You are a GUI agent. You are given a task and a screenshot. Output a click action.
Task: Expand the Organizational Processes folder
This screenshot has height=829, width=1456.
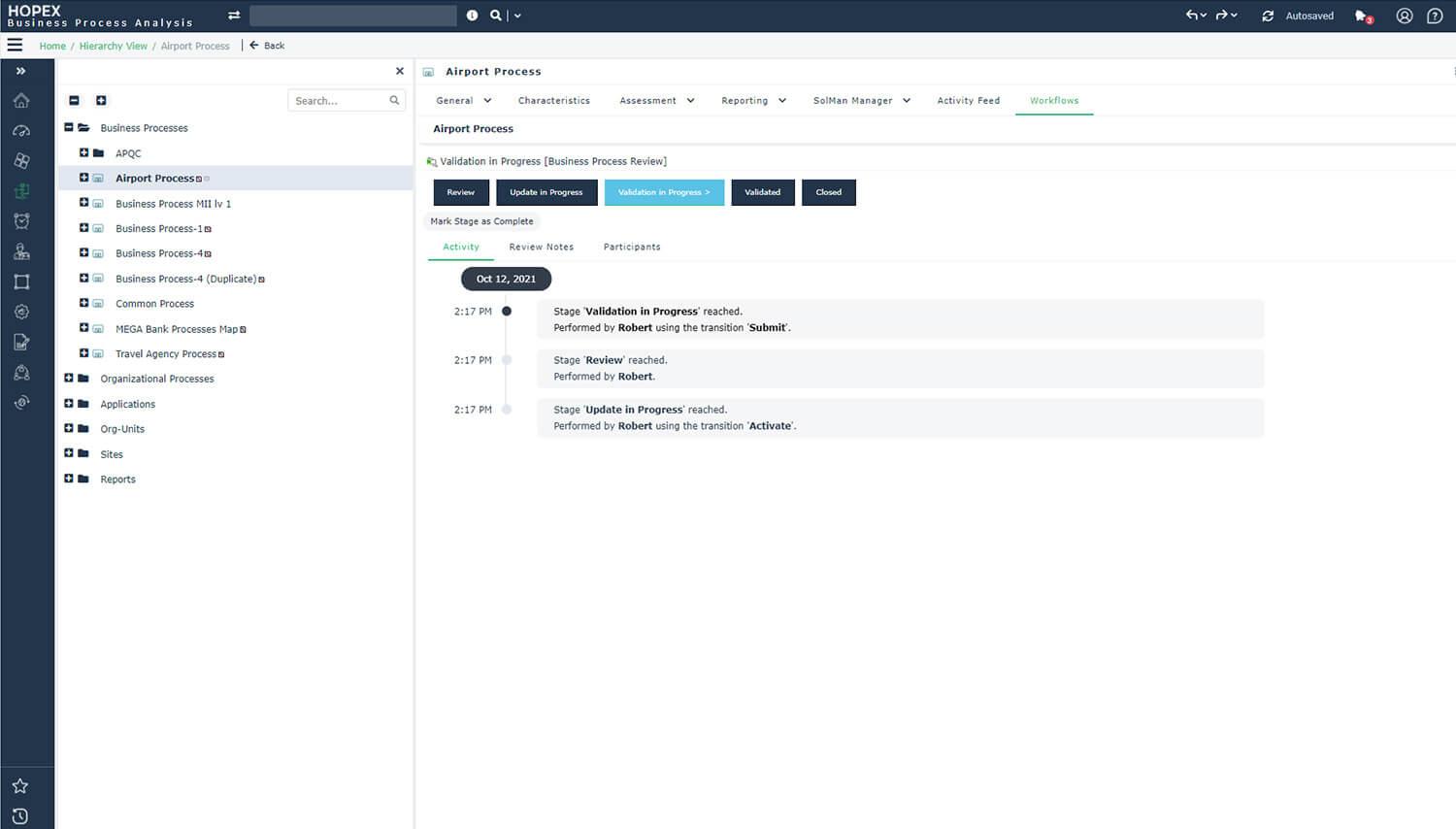(69, 378)
